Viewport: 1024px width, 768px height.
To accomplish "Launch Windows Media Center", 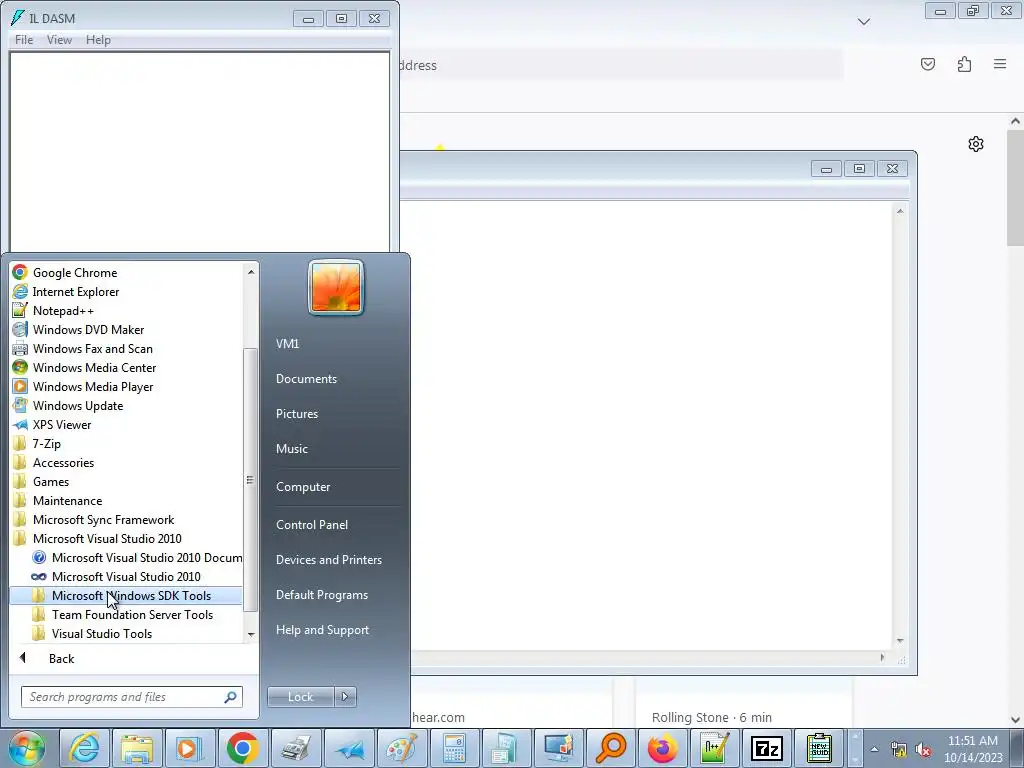I will click(126, 367).
